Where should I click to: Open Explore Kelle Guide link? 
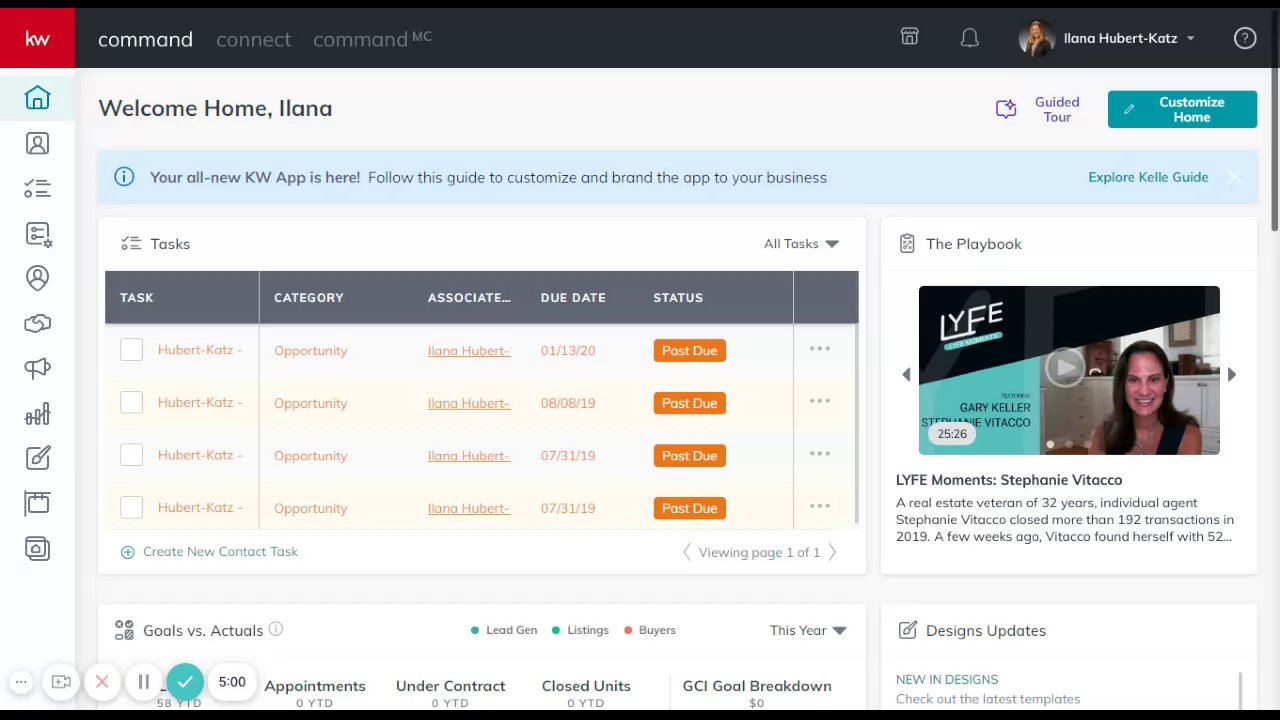pyautogui.click(x=1148, y=177)
